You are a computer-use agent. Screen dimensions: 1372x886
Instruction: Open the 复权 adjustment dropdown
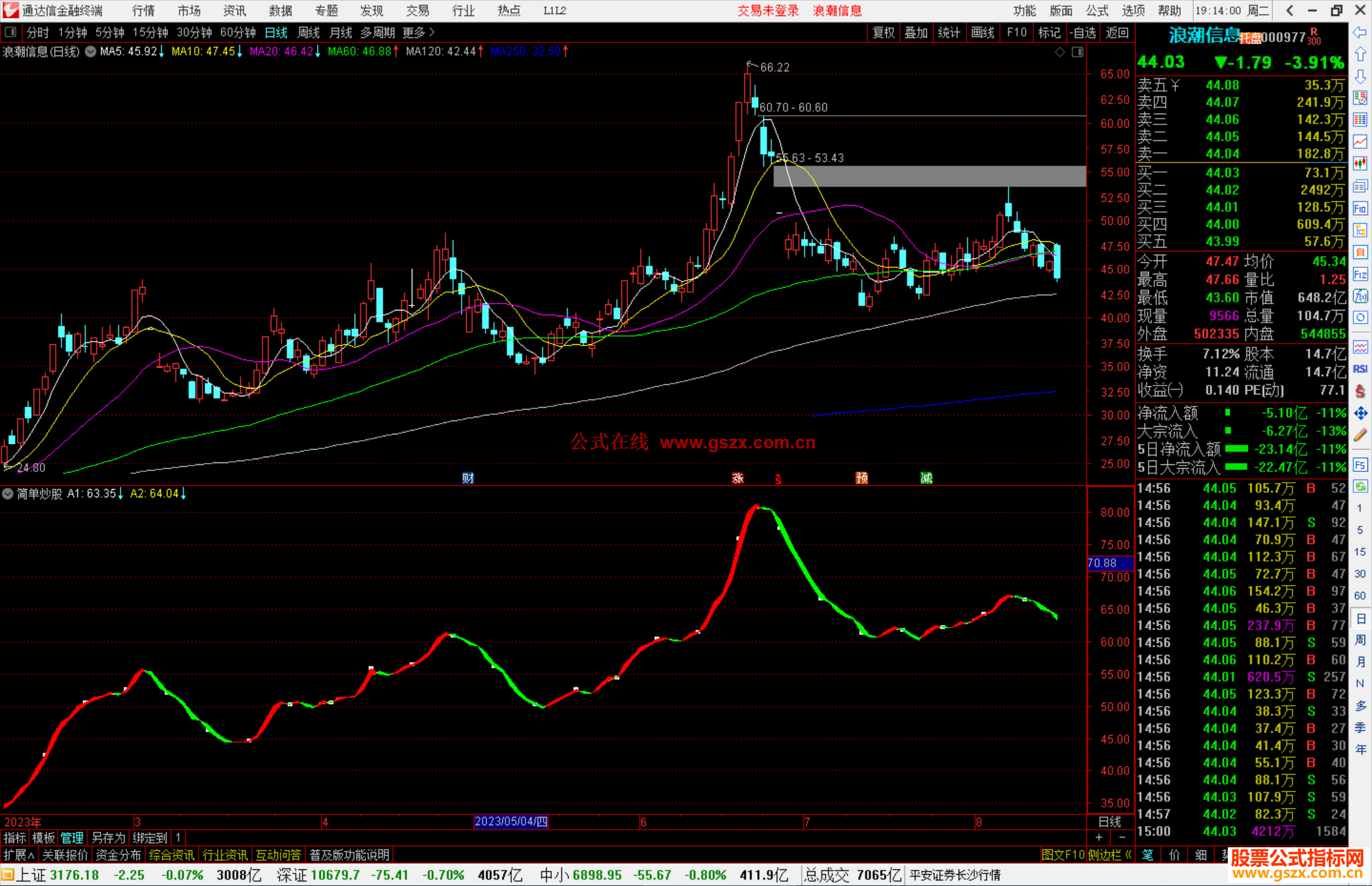[x=884, y=32]
